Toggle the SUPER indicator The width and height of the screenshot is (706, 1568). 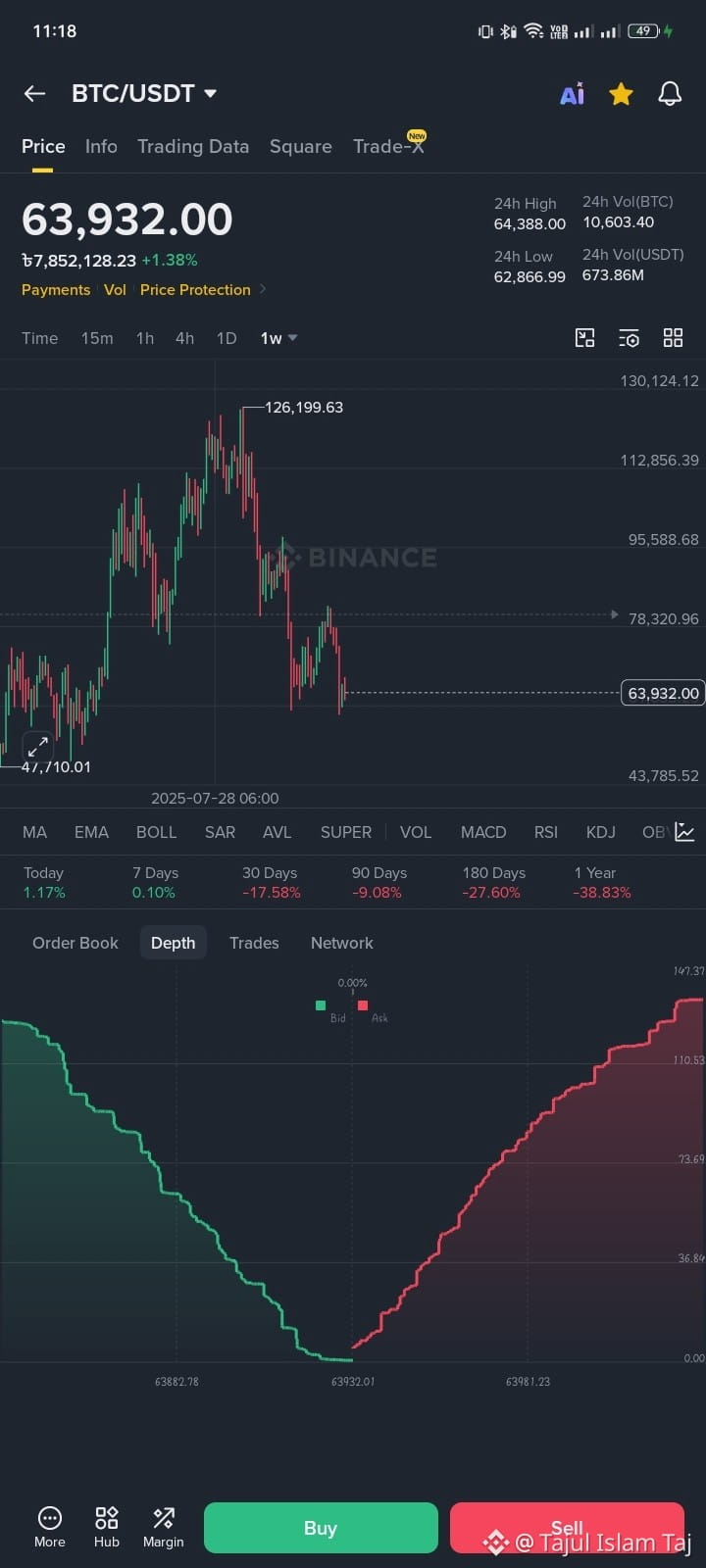tap(346, 832)
